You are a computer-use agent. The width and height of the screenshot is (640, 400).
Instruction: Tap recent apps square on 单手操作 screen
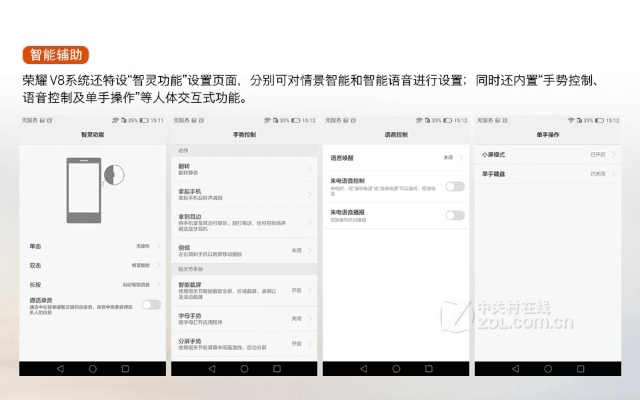pyautogui.click(x=581, y=368)
